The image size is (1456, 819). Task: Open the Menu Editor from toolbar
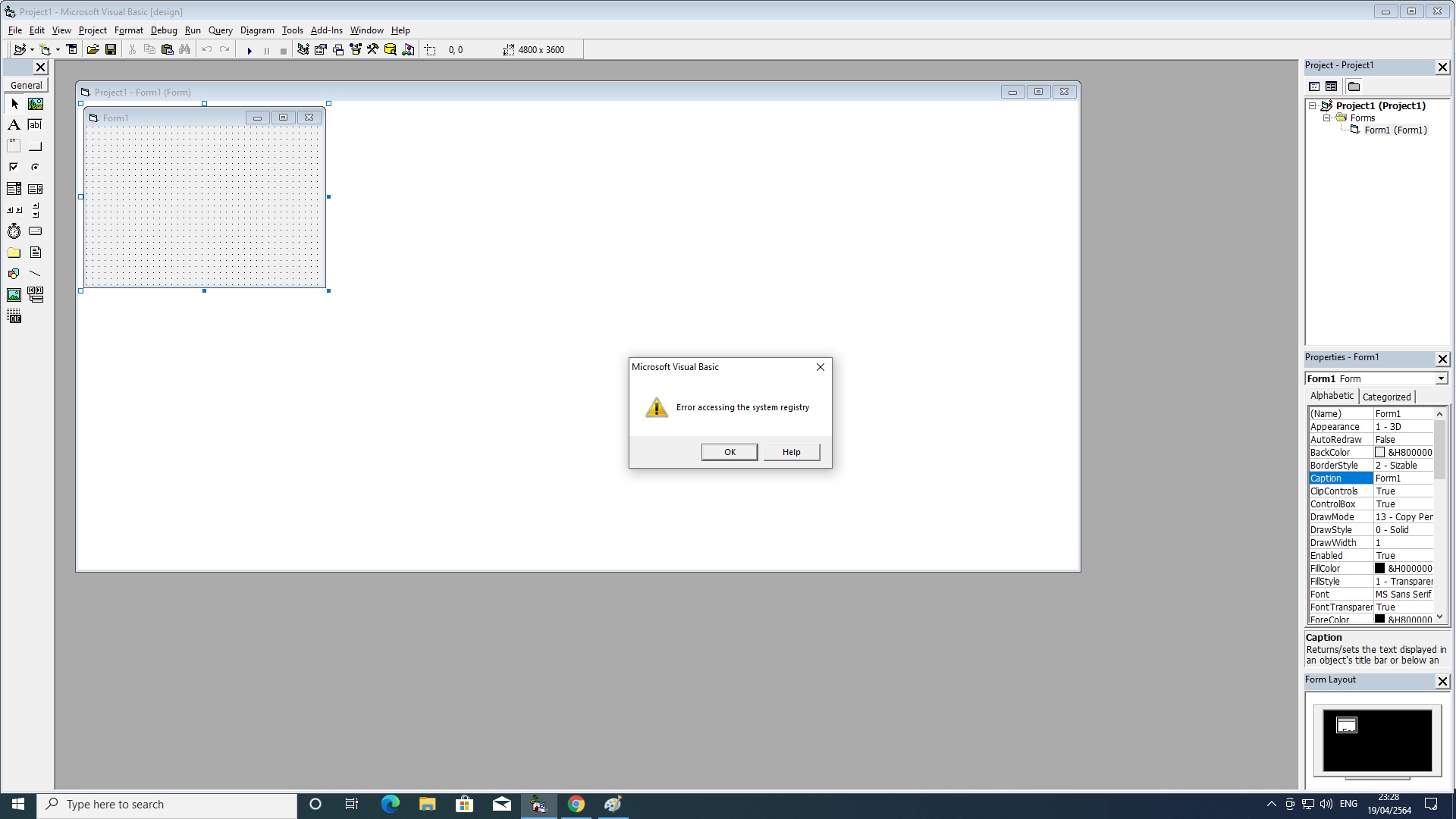[72, 50]
